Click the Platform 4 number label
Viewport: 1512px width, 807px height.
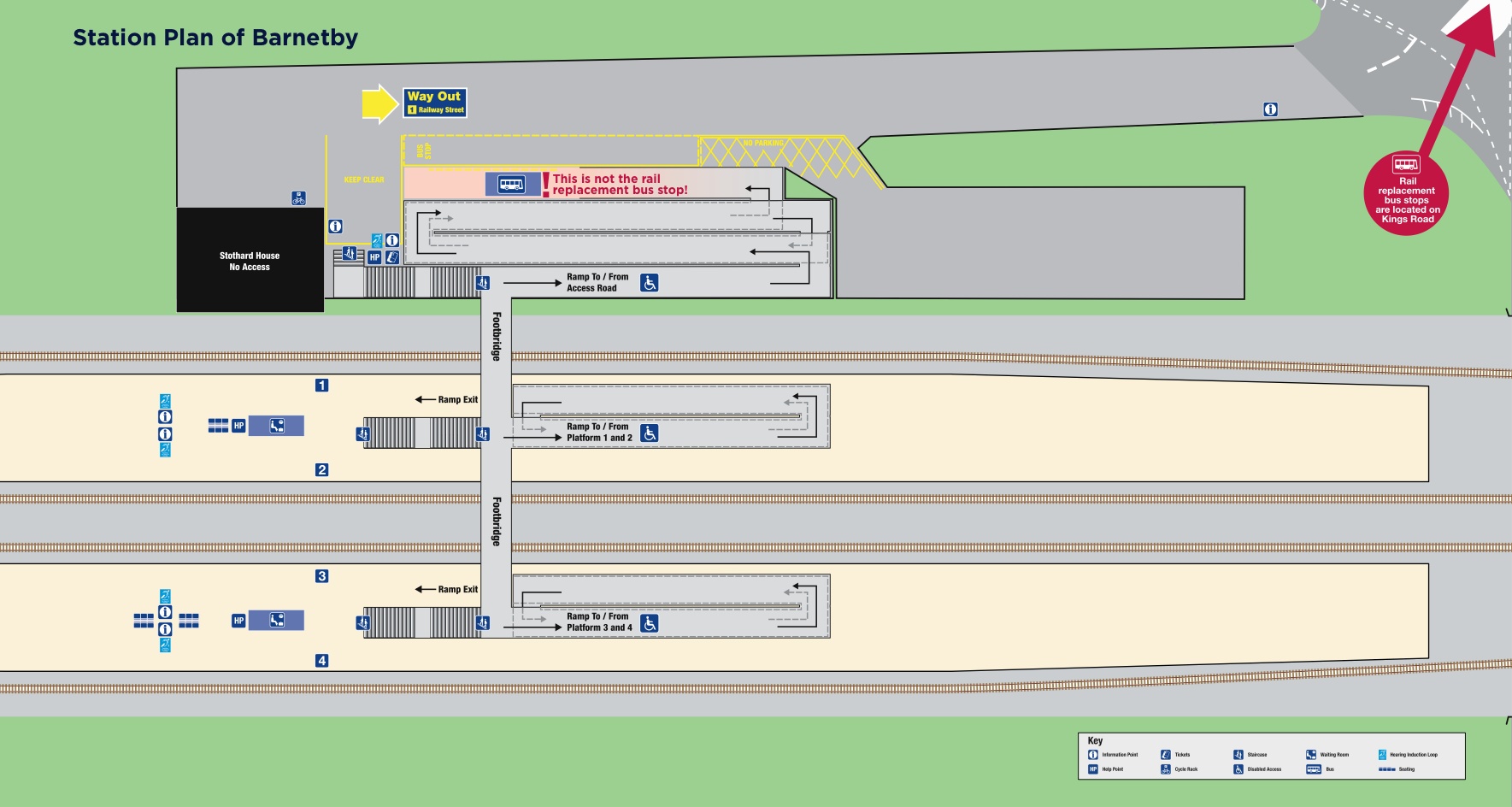(322, 660)
